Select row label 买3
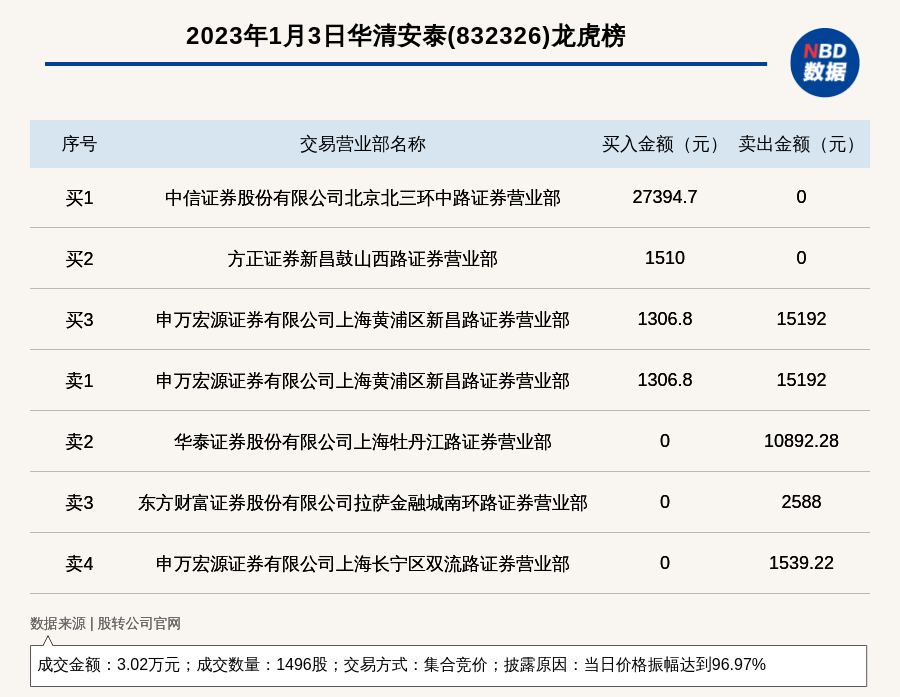Screen dimensions: 900x697 pos(79,320)
